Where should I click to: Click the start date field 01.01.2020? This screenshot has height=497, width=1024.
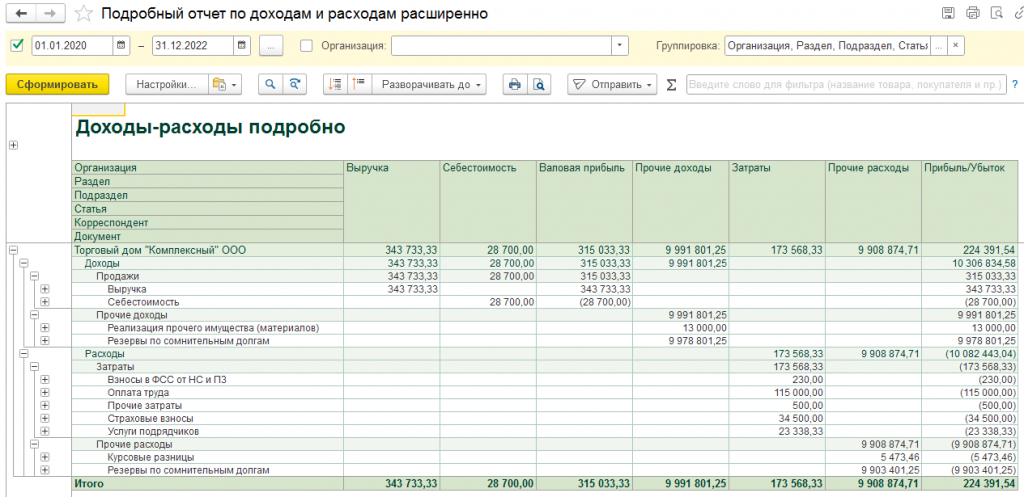(x=72, y=46)
